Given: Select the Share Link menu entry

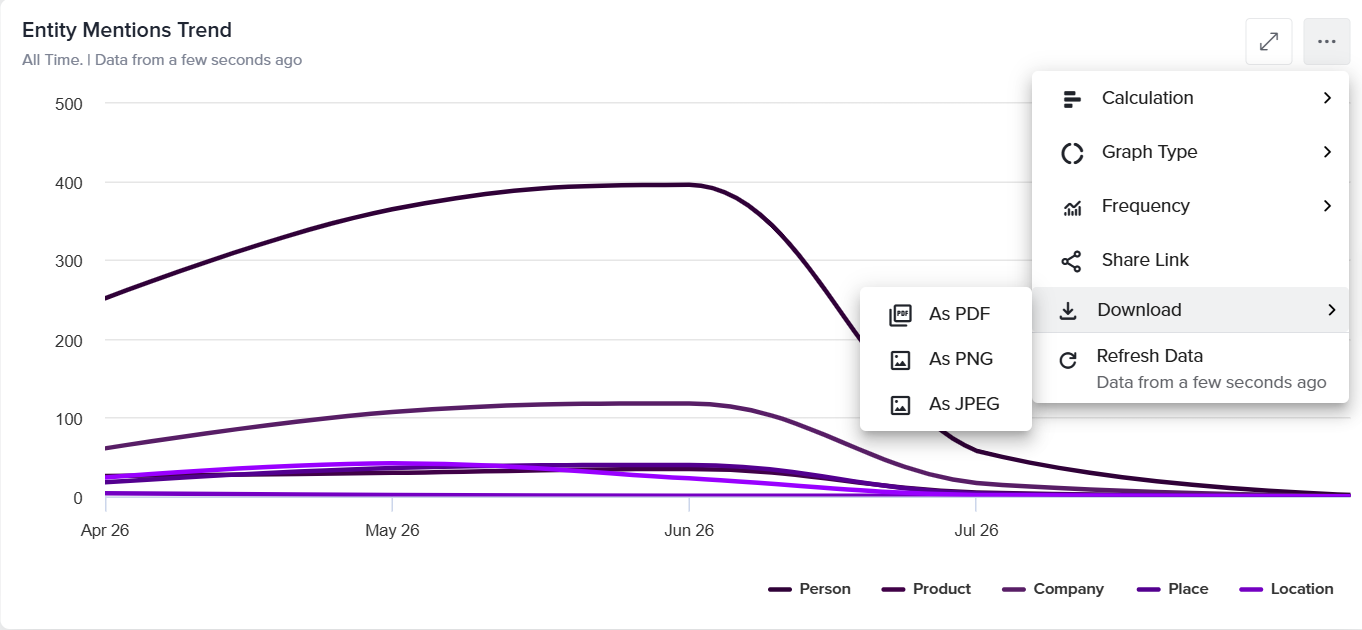Looking at the screenshot, I should click(1190, 260).
